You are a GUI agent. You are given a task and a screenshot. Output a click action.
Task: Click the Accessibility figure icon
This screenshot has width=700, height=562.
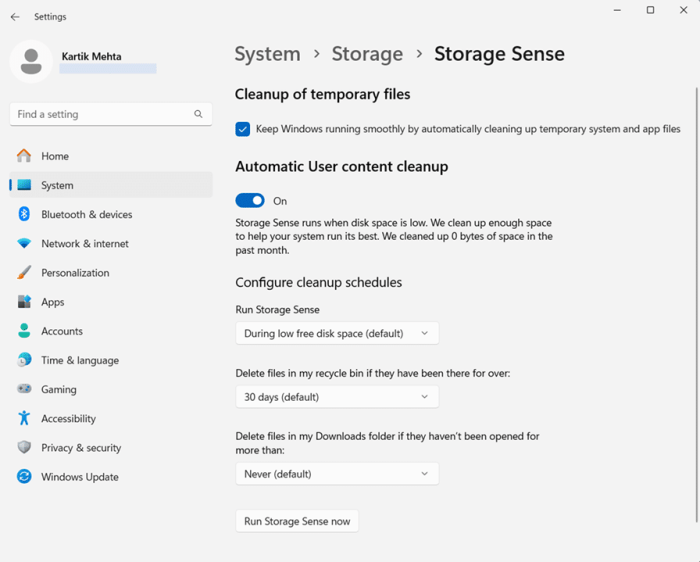click(24, 418)
